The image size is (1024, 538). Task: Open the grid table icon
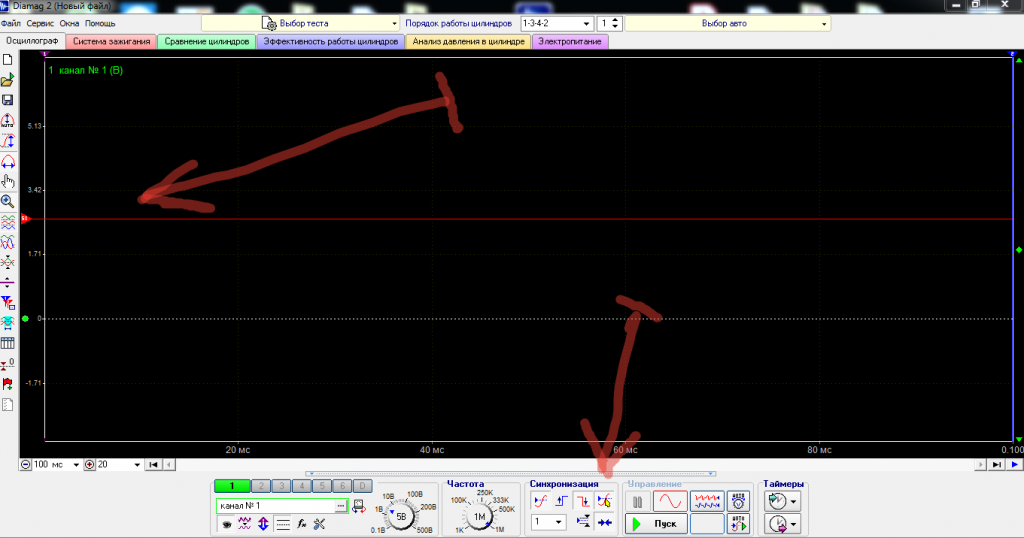(x=8, y=343)
